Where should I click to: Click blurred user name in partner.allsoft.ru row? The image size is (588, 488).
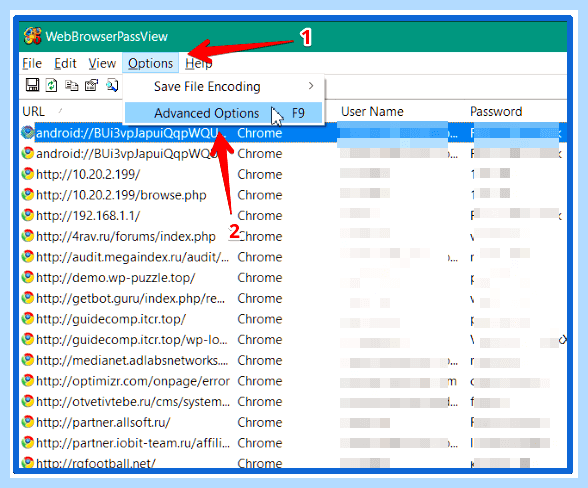pyautogui.click(x=365, y=423)
